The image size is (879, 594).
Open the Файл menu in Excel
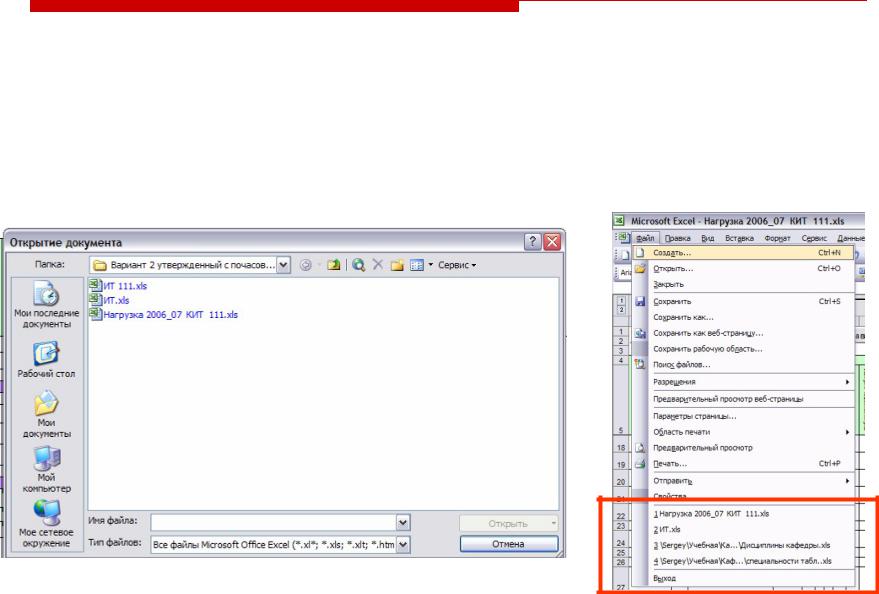(646, 238)
